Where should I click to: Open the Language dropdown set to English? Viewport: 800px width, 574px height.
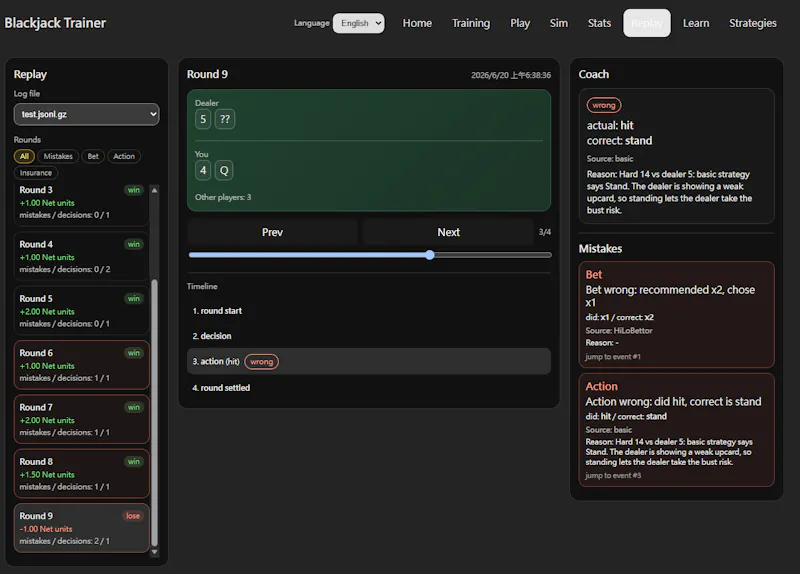pos(359,23)
